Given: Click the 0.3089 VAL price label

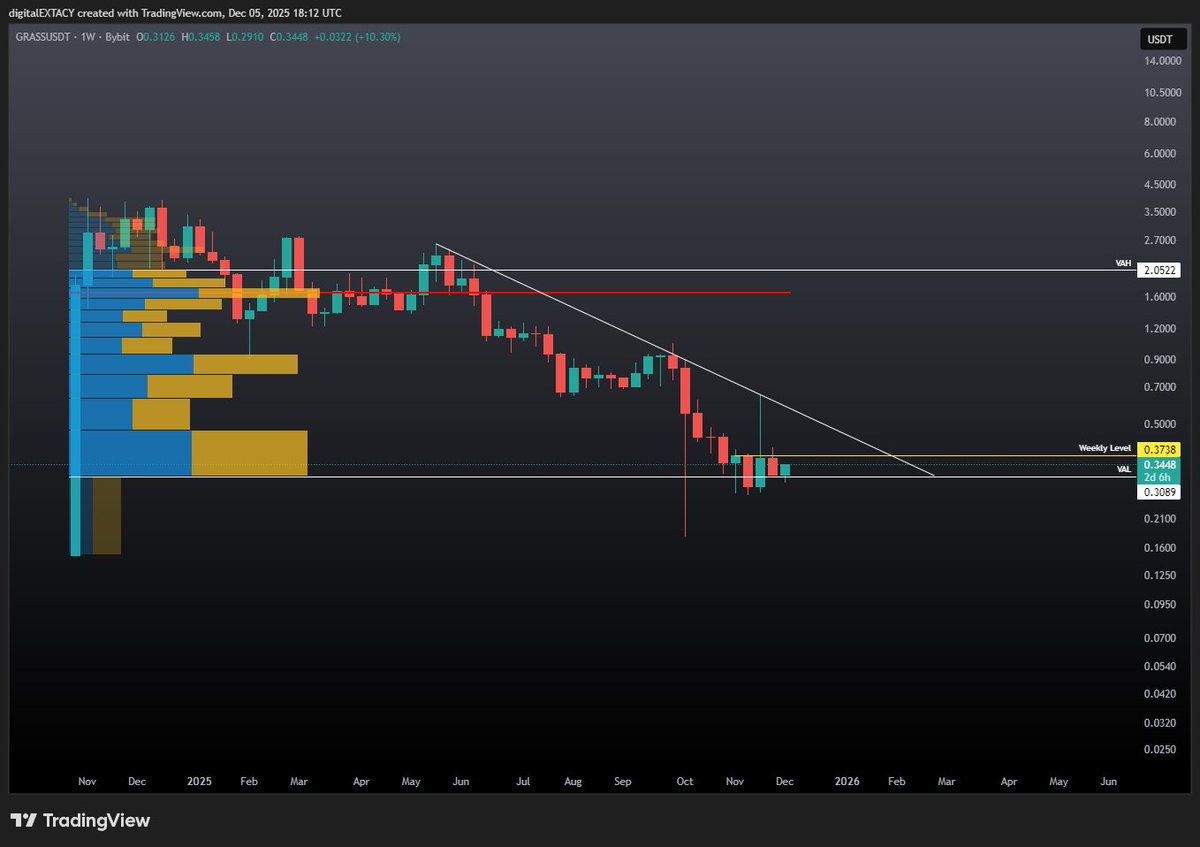Looking at the screenshot, I should (1160, 492).
